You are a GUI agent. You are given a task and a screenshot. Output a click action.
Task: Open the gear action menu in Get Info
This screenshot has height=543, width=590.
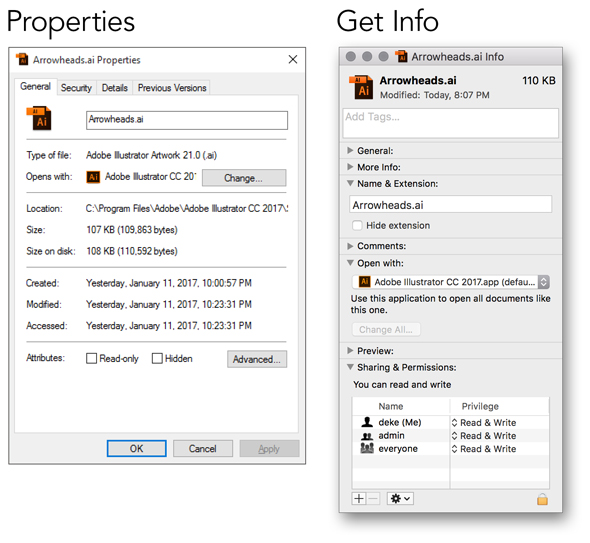400,499
